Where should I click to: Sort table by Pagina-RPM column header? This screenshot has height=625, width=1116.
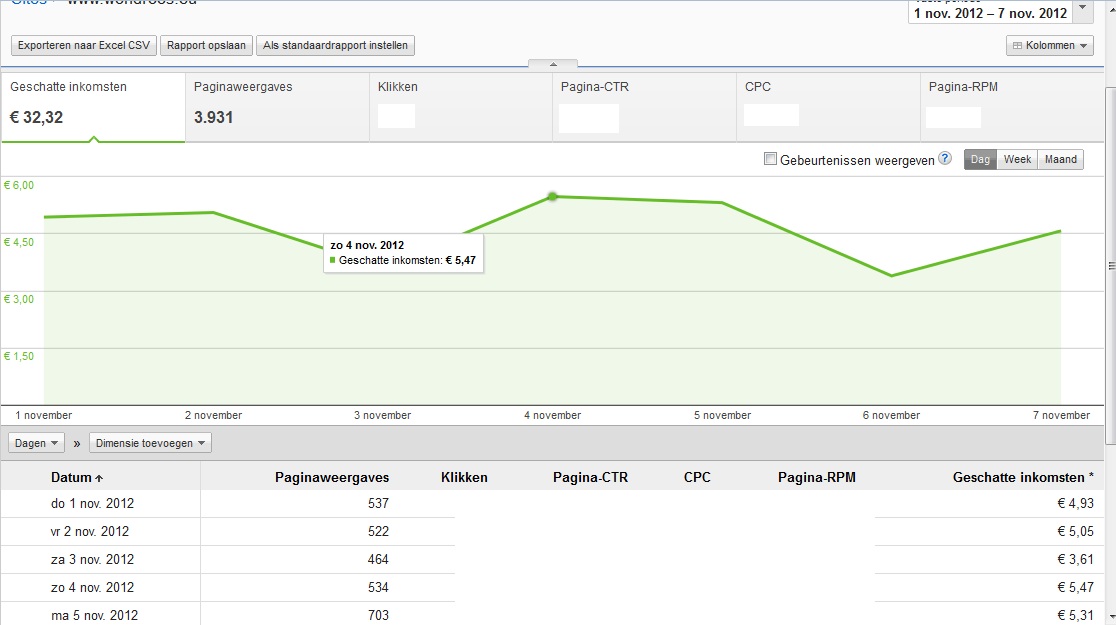(816, 478)
